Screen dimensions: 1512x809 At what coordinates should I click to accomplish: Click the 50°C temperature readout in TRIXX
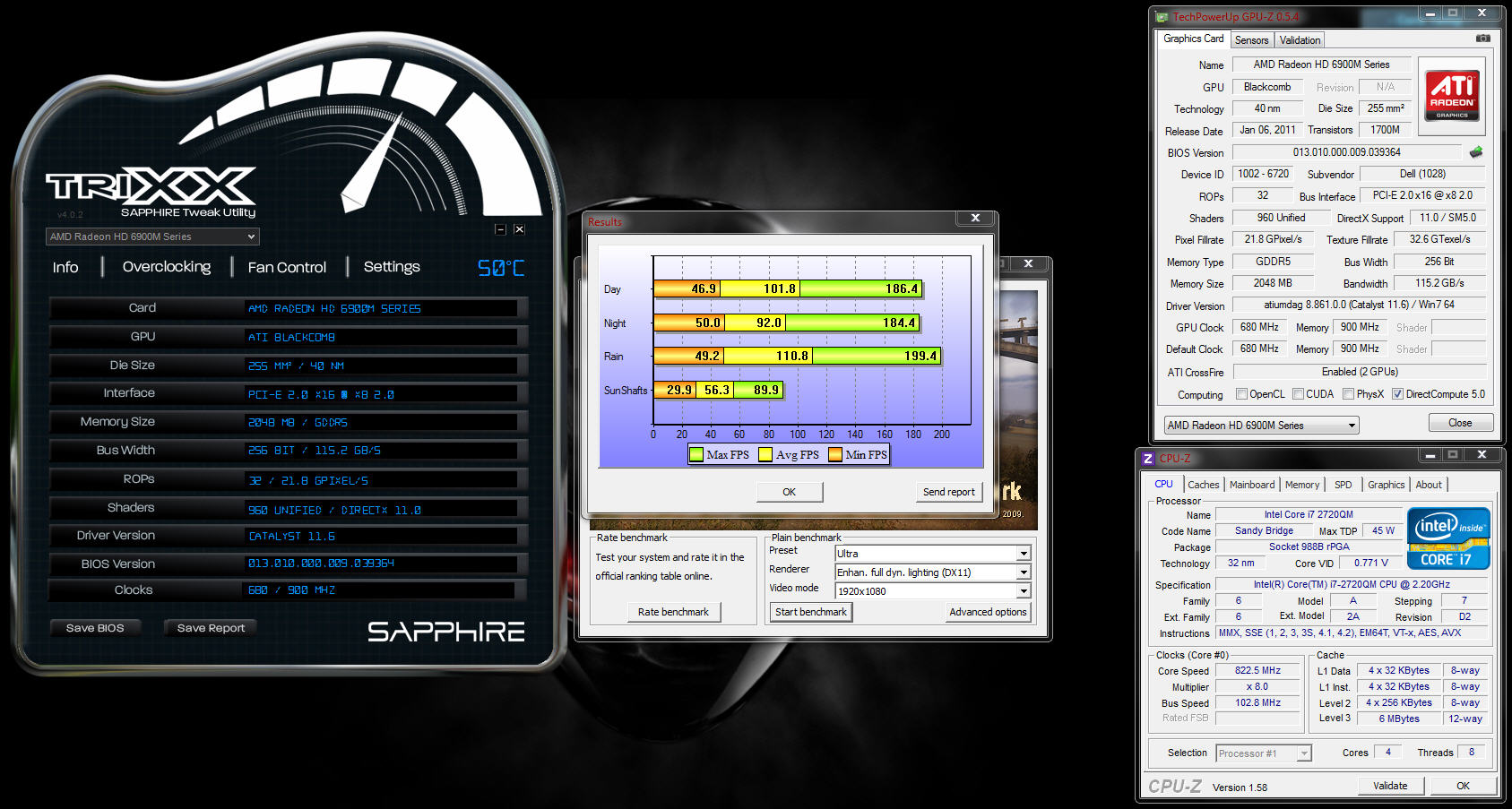(x=501, y=268)
